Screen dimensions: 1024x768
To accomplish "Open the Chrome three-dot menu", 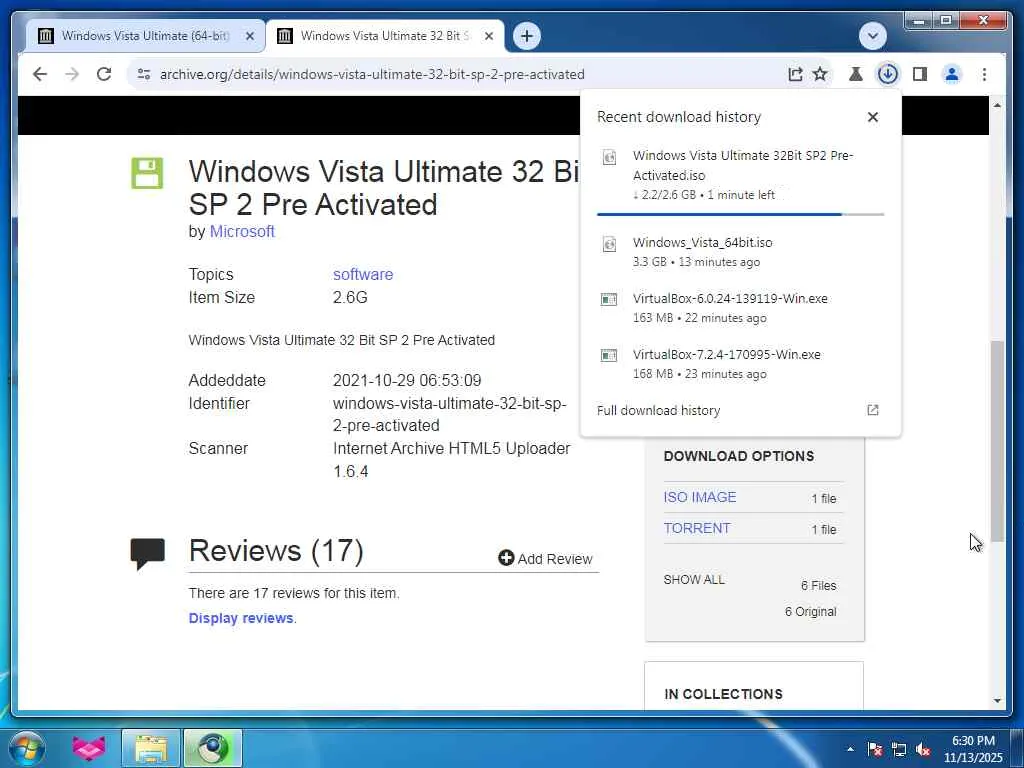I will tap(984, 74).
